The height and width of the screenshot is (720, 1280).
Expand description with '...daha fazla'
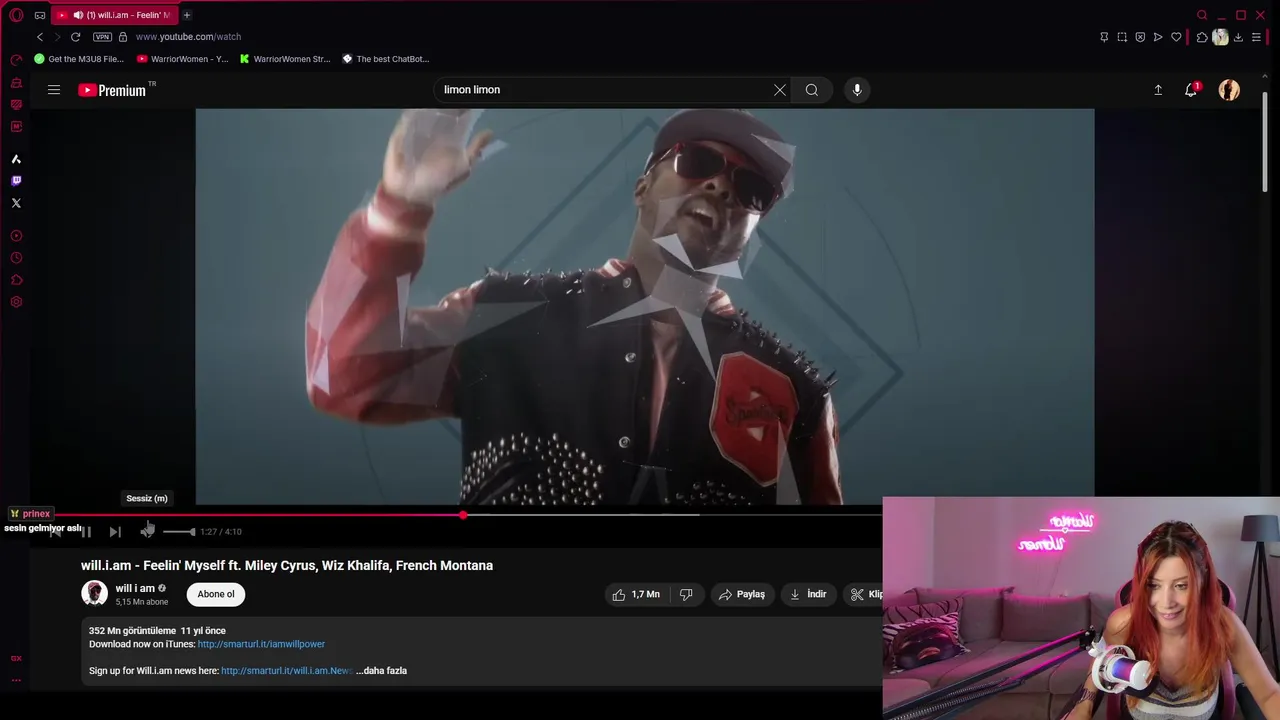381,671
